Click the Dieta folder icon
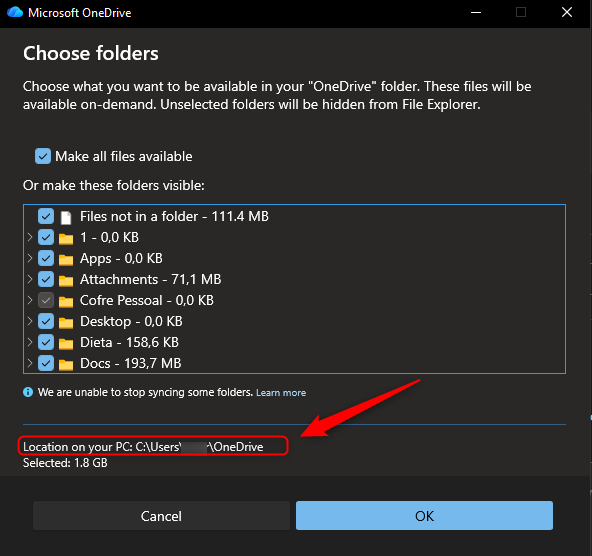This screenshot has width=592, height=556. 66,343
